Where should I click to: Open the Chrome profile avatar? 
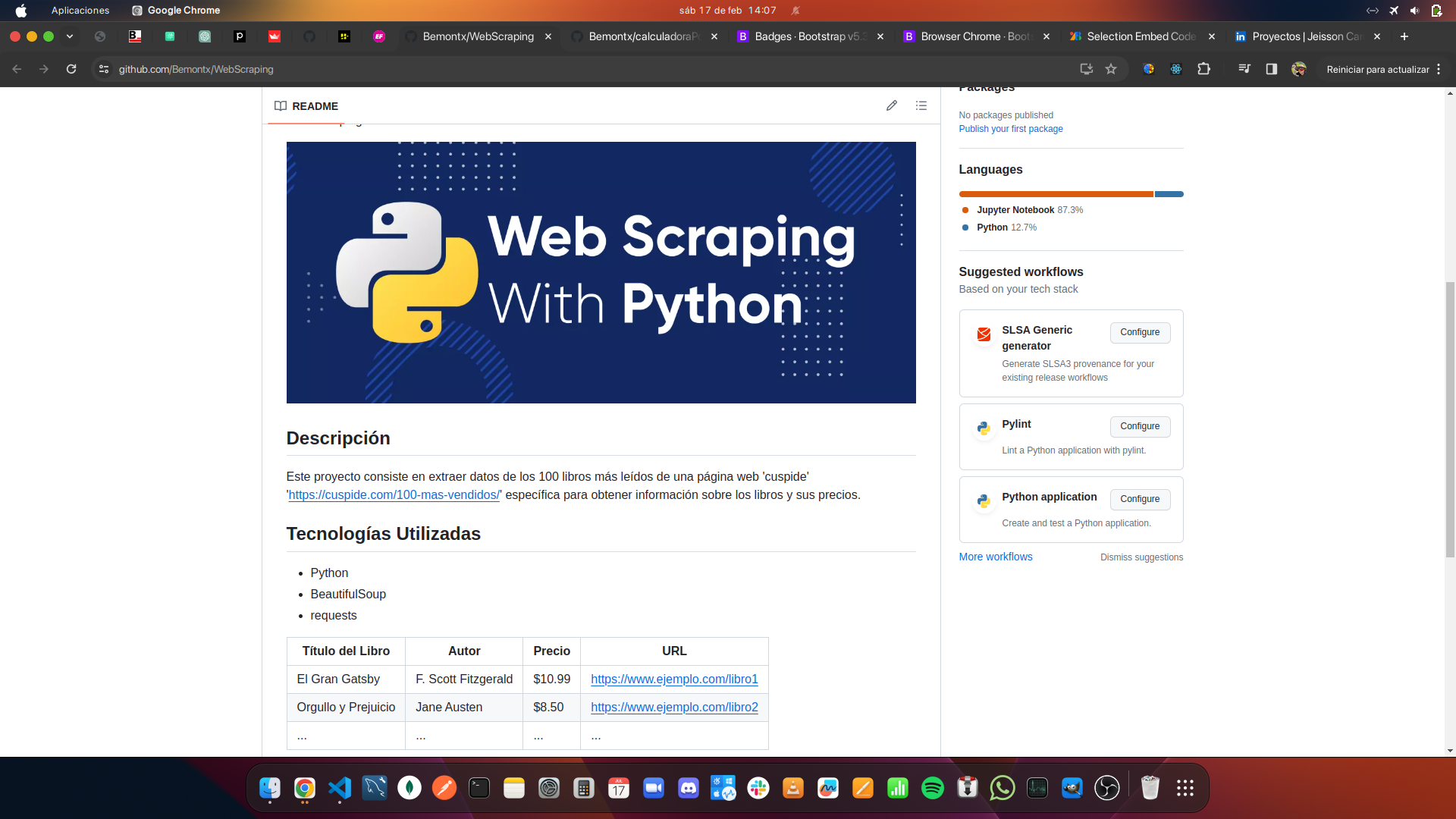coord(1299,69)
